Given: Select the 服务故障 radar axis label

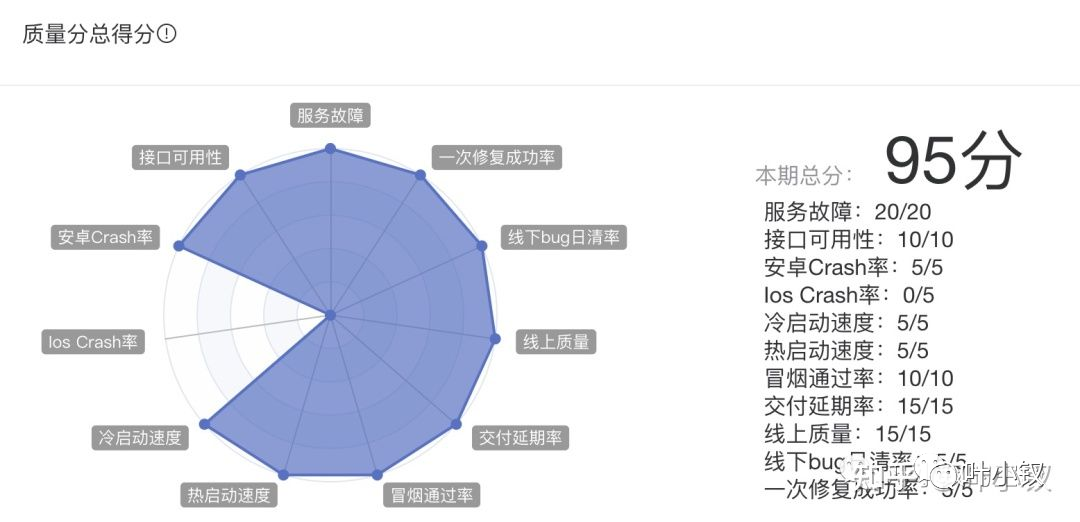Looking at the screenshot, I should 330,116.
